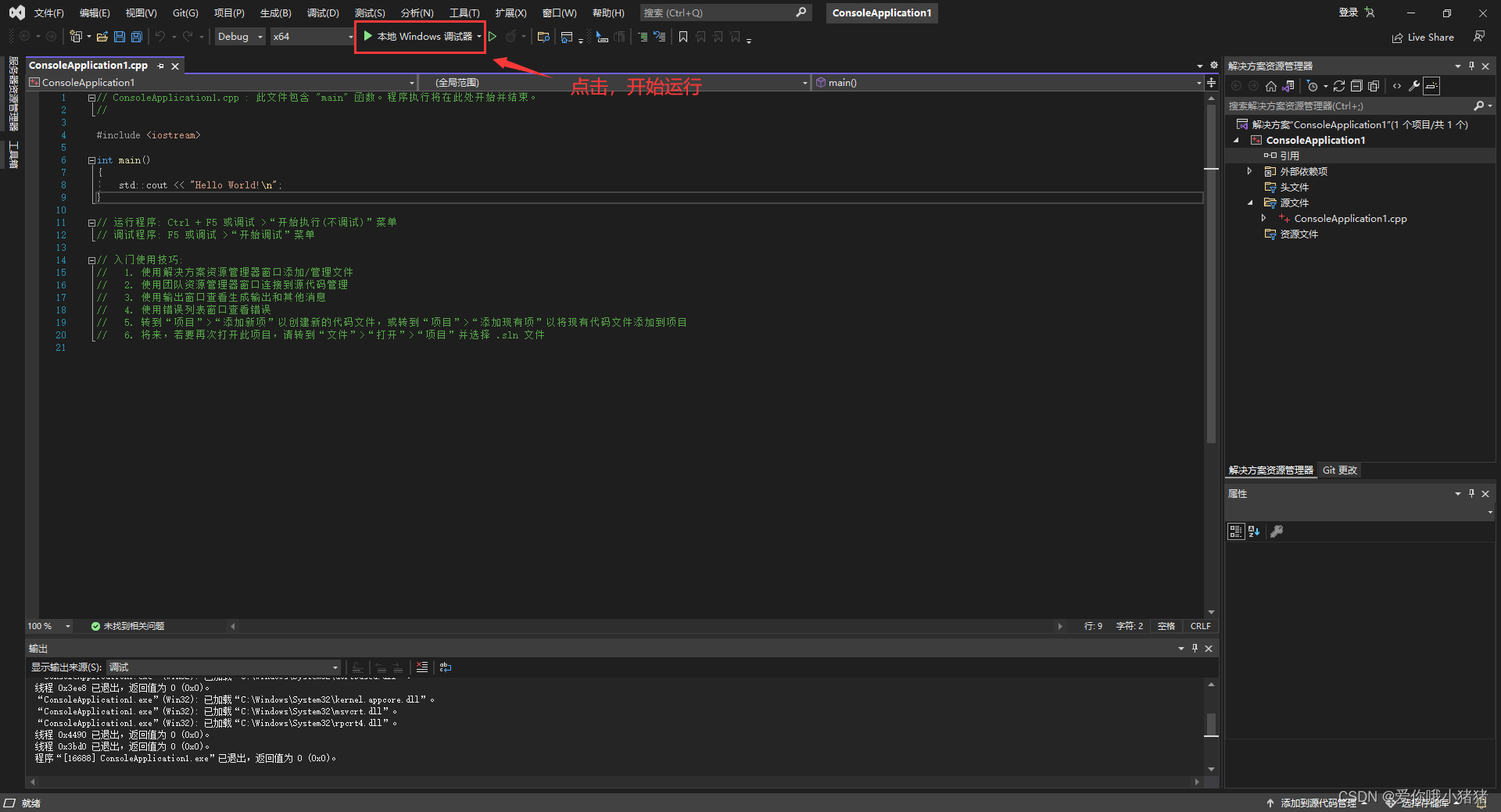Open properties wrench in Solution Explorer
Screen dimensions: 1501x812
[x=1414, y=86]
